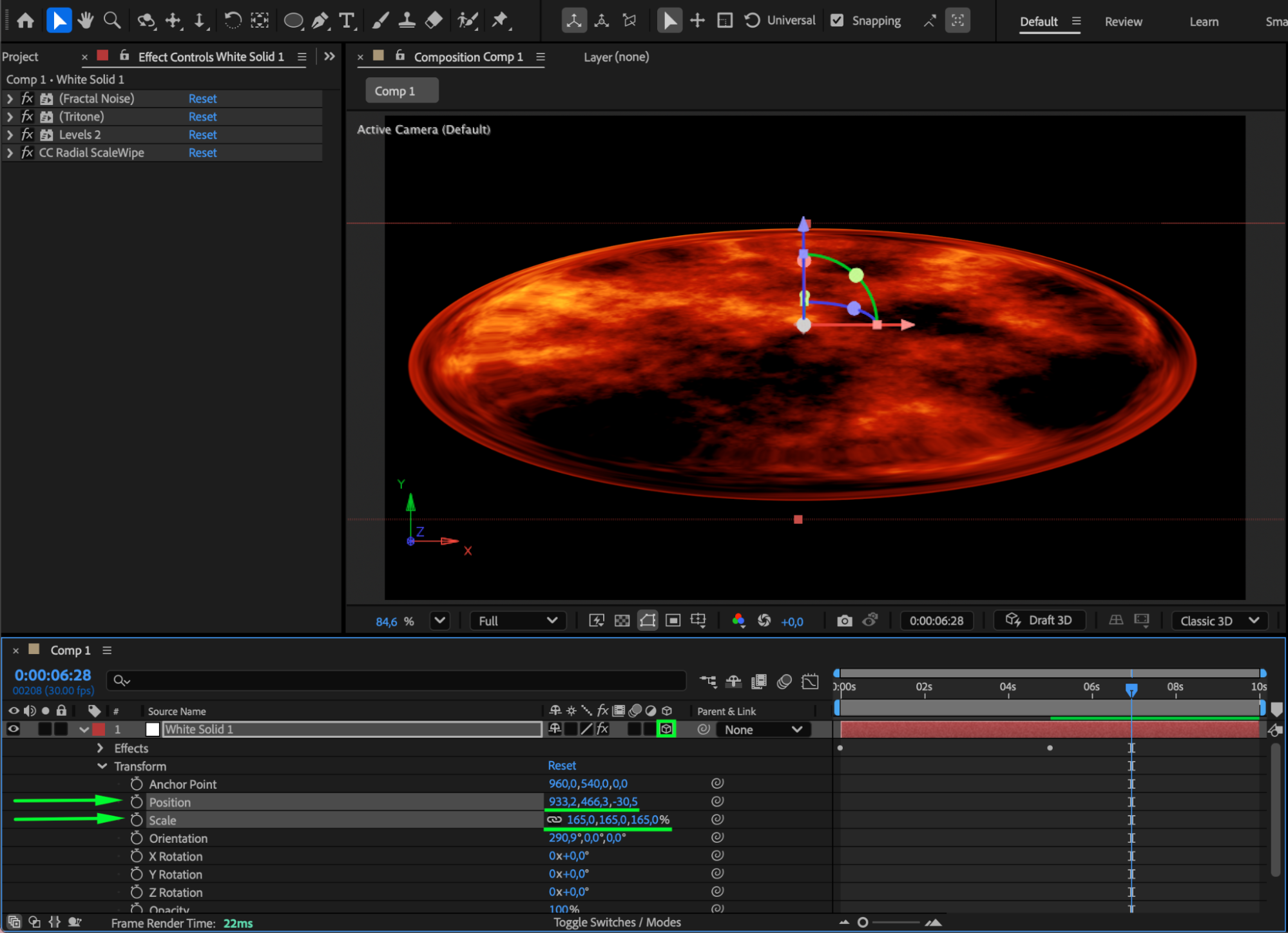1288x933 pixels.
Task: Take a snapshot with camera icon
Action: click(x=844, y=620)
